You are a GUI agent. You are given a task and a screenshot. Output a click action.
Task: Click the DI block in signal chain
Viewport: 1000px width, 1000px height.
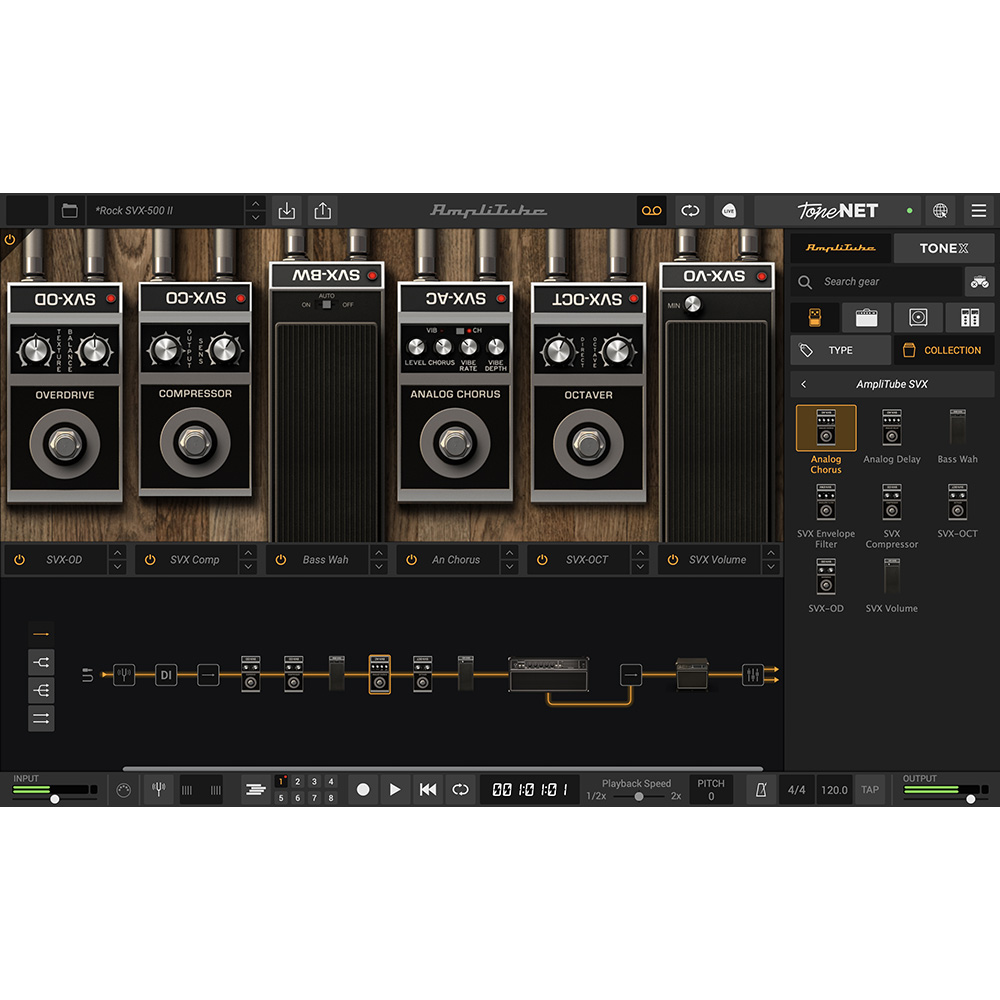(166, 675)
